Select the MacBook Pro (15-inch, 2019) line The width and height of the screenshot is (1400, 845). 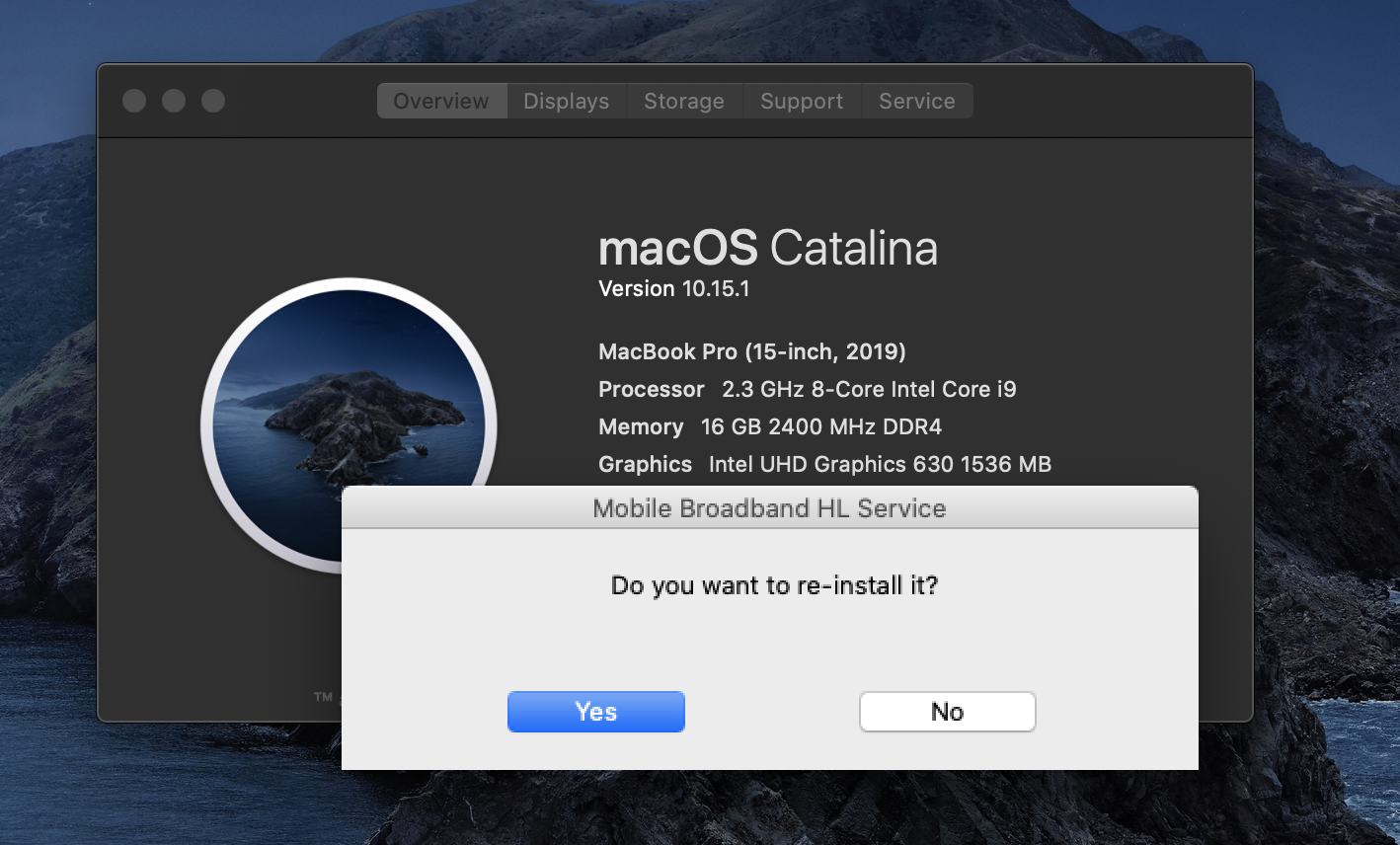(752, 351)
